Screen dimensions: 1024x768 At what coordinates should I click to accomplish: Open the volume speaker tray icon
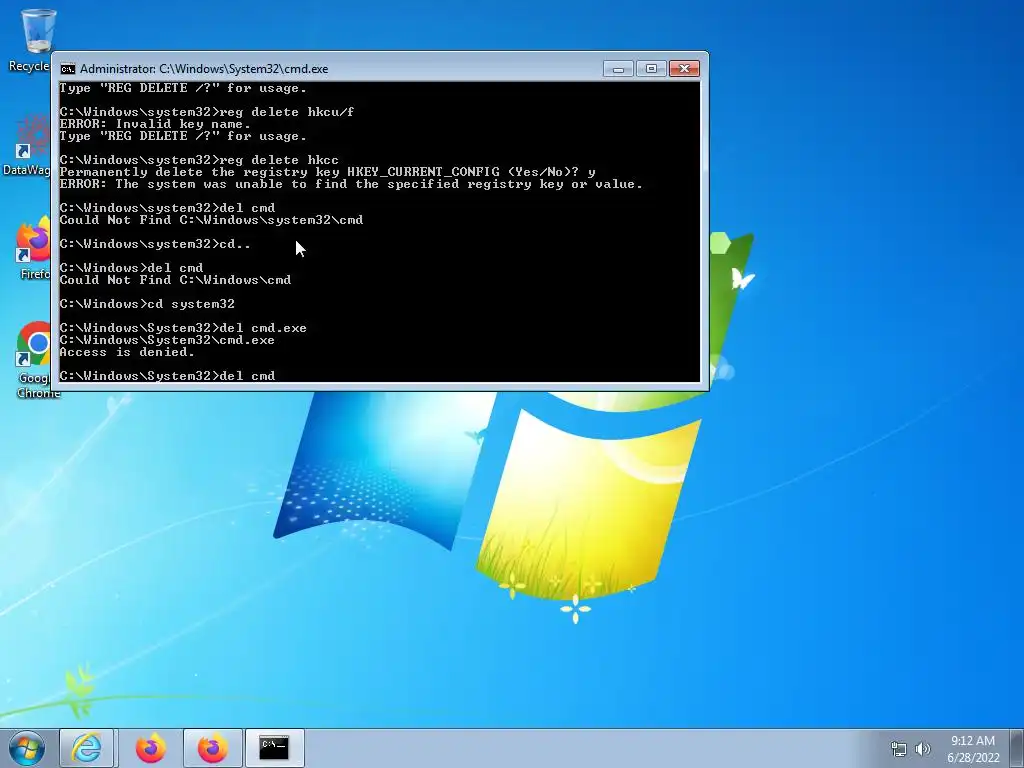coord(923,749)
